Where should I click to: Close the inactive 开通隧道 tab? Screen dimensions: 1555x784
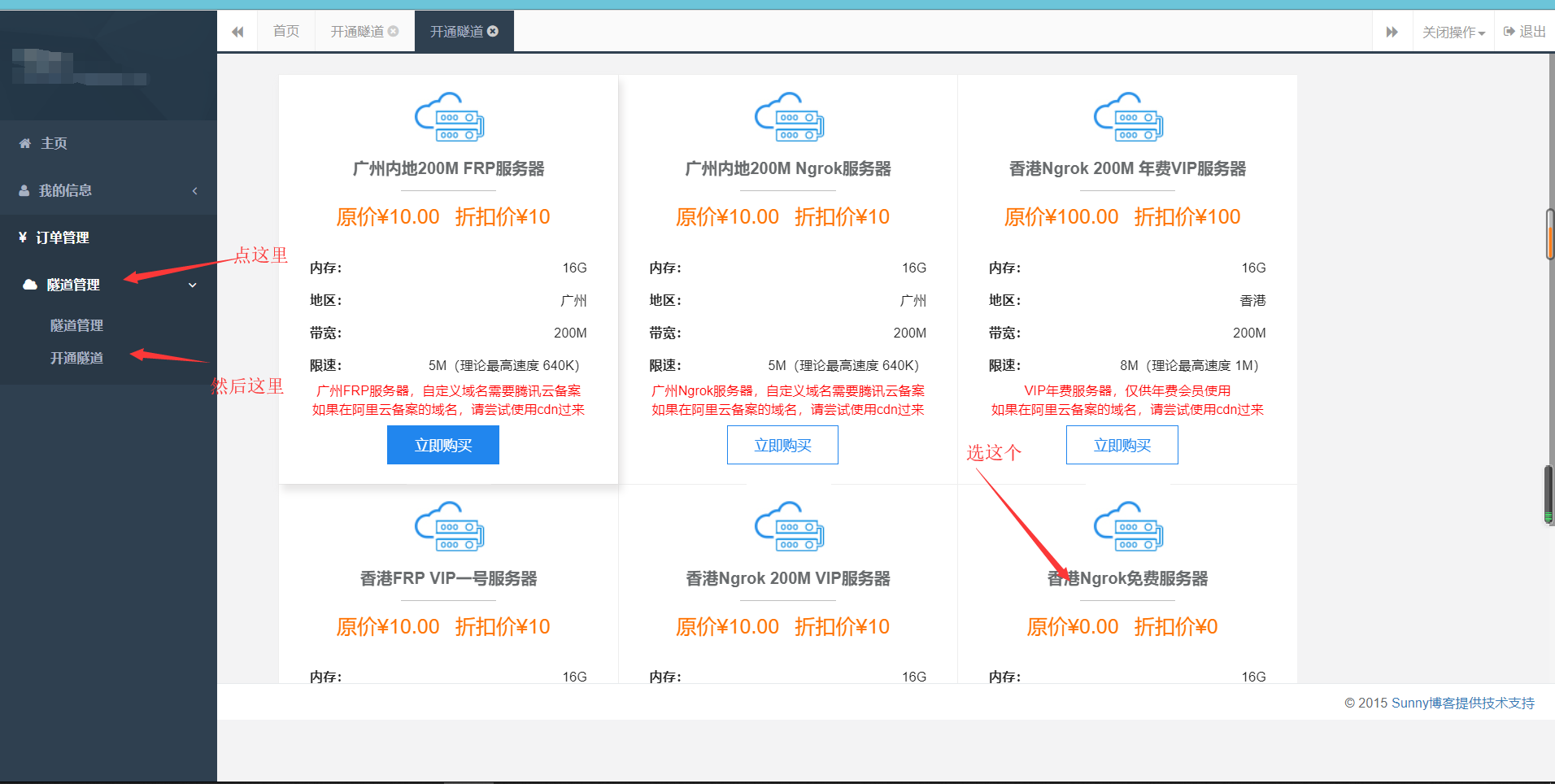click(x=394, y=32)
